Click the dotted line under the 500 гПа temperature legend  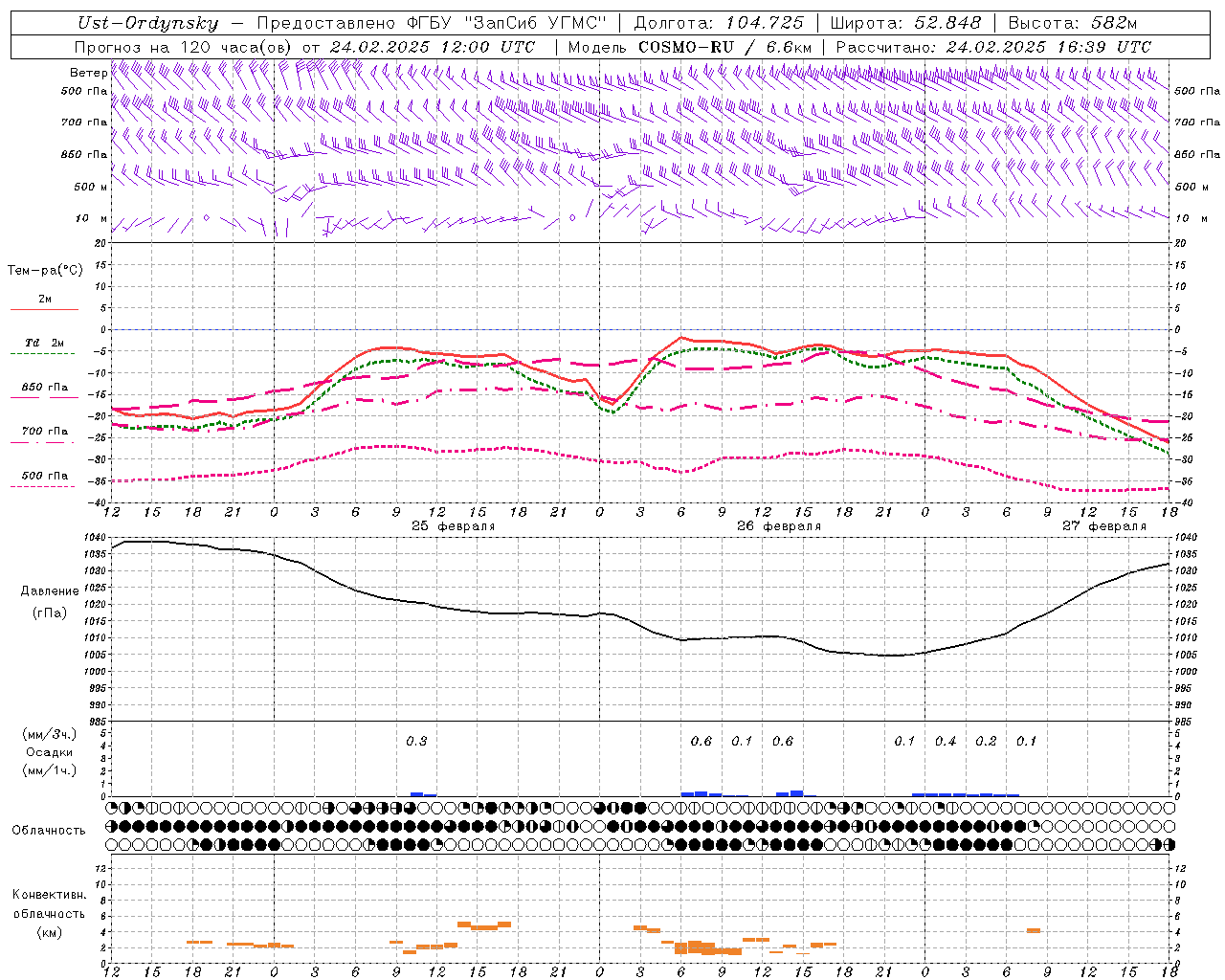pos(44,485)
